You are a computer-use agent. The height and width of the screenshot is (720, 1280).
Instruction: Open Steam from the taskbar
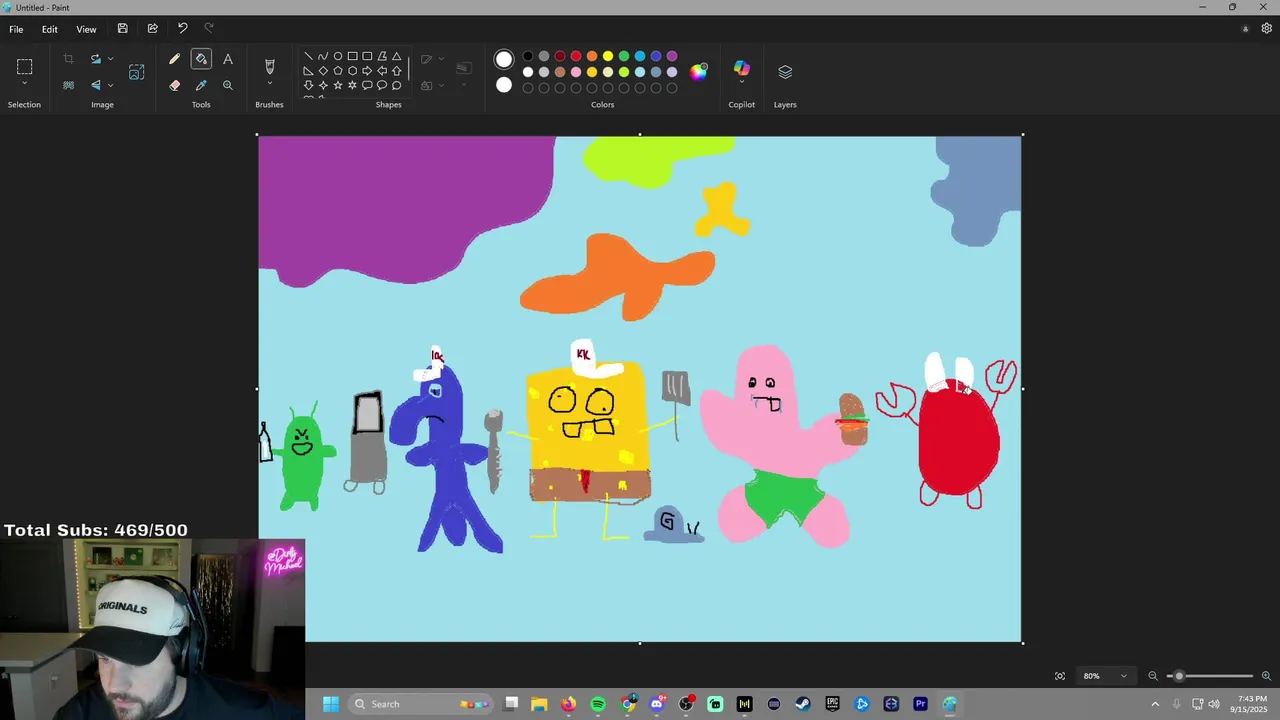803,704
